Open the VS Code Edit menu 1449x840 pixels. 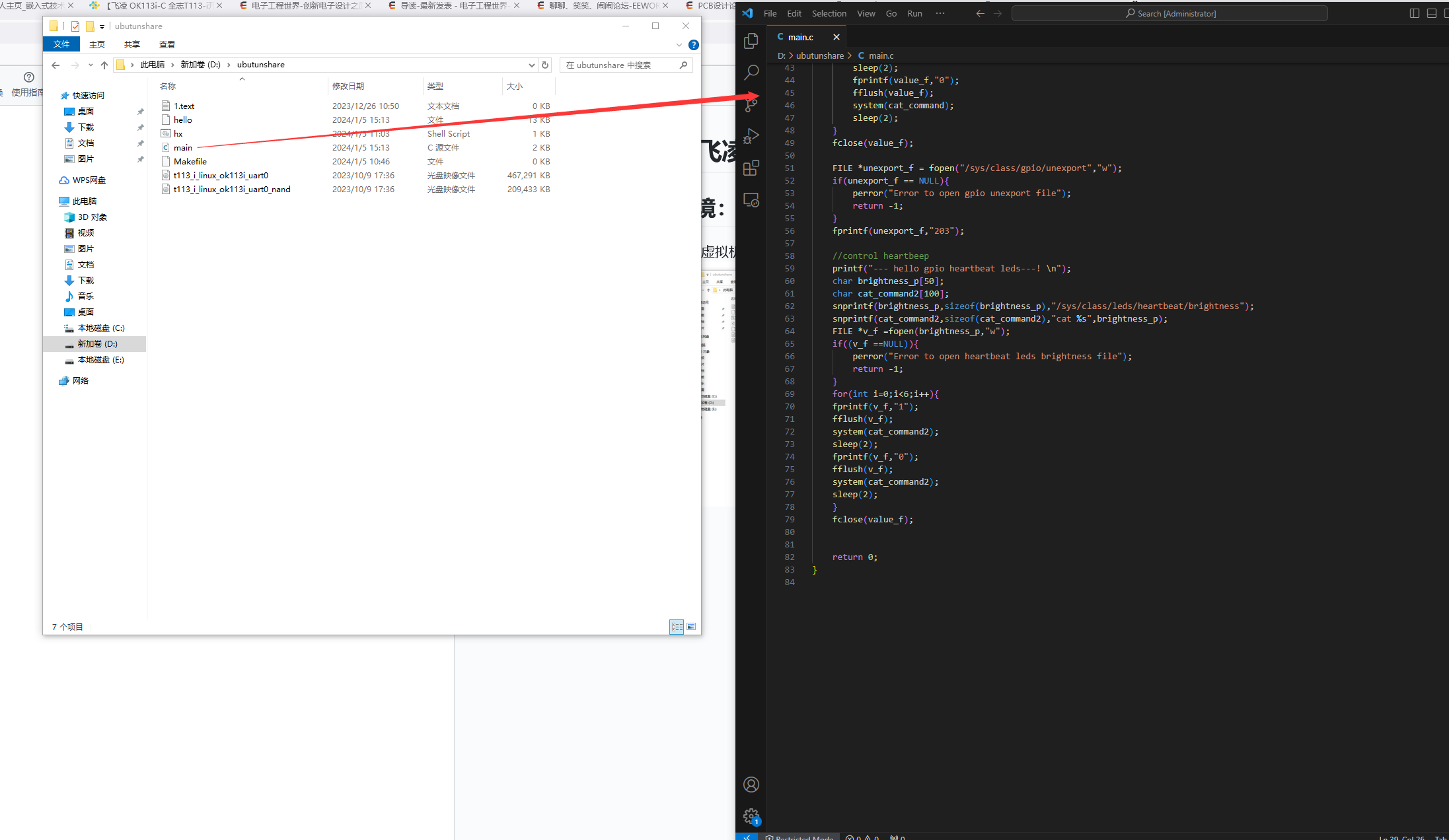794,13
